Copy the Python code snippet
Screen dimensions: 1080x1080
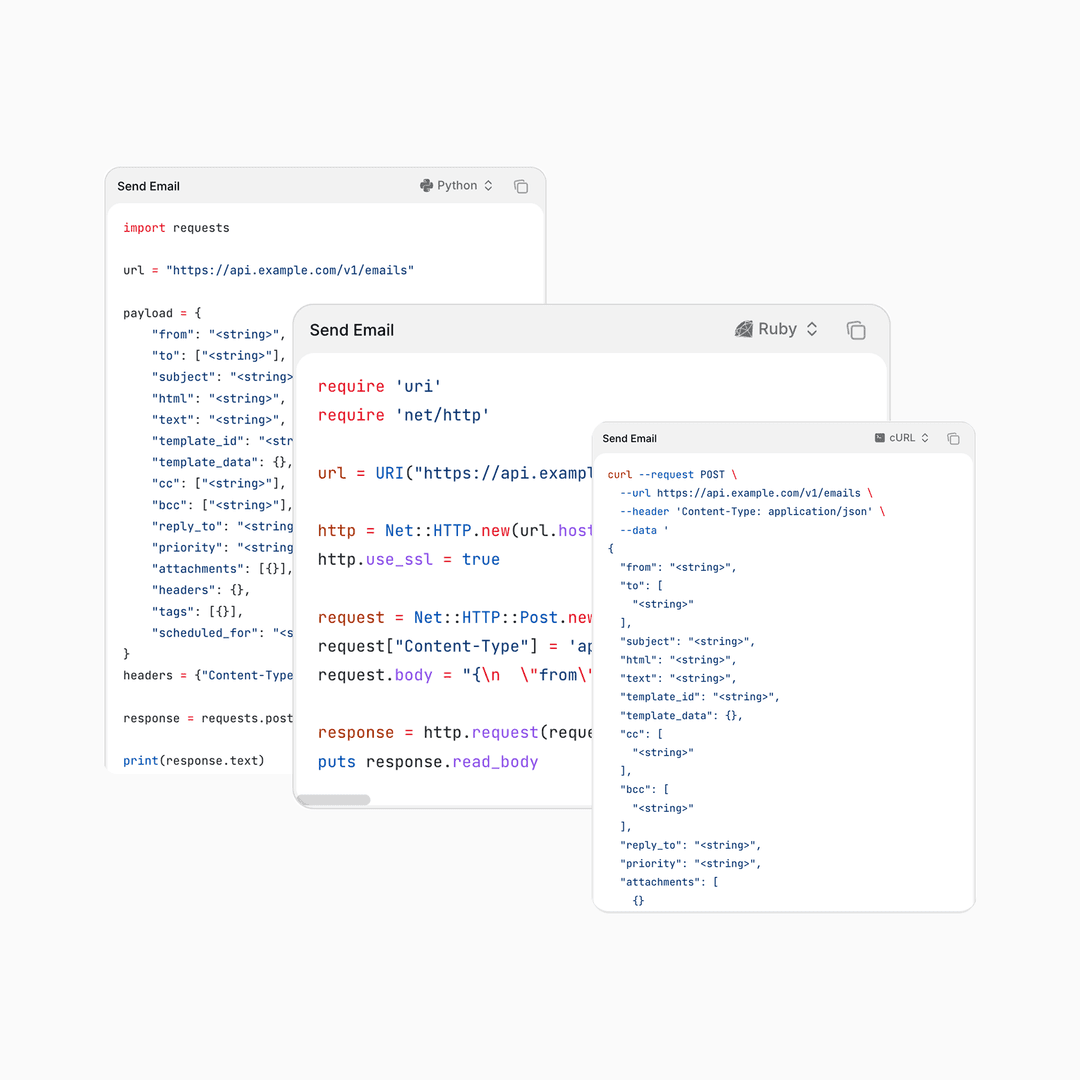521,186
